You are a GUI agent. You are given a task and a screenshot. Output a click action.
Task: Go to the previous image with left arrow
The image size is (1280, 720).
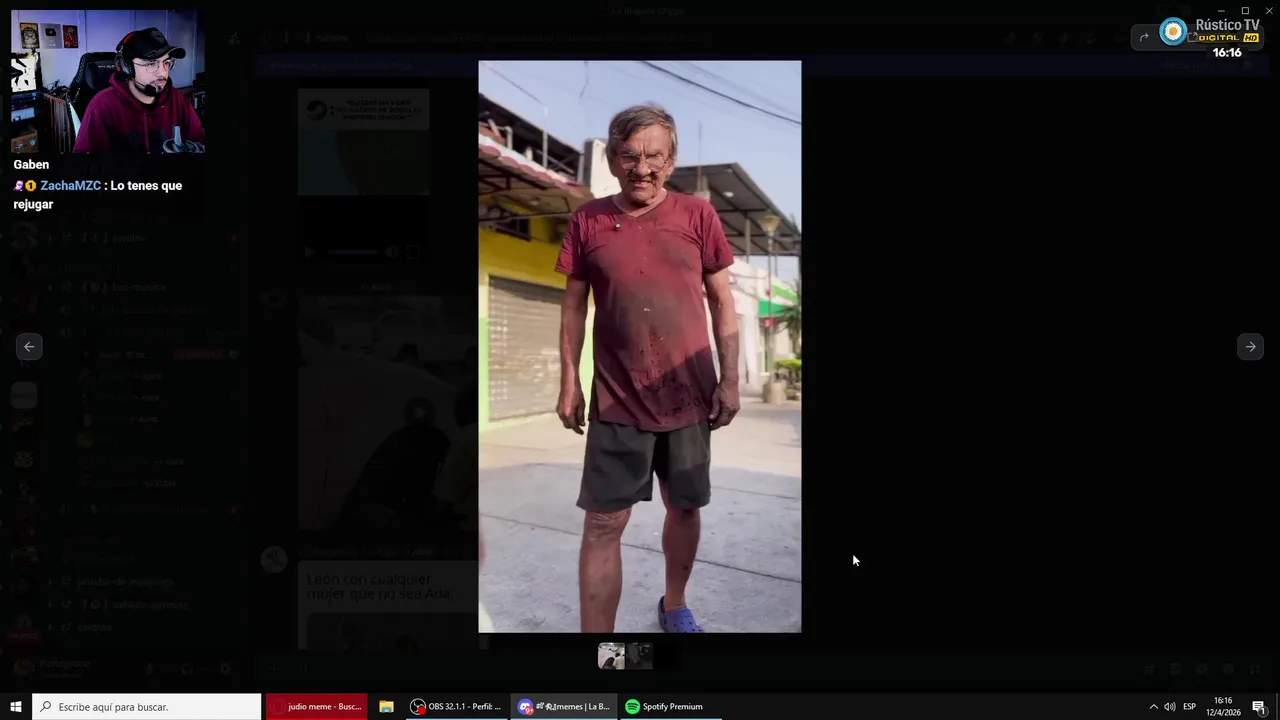point(29,347)
